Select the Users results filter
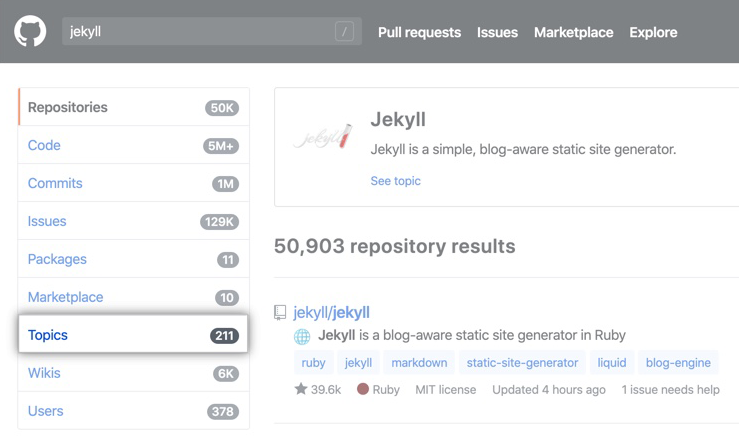 tap(134, 411)
